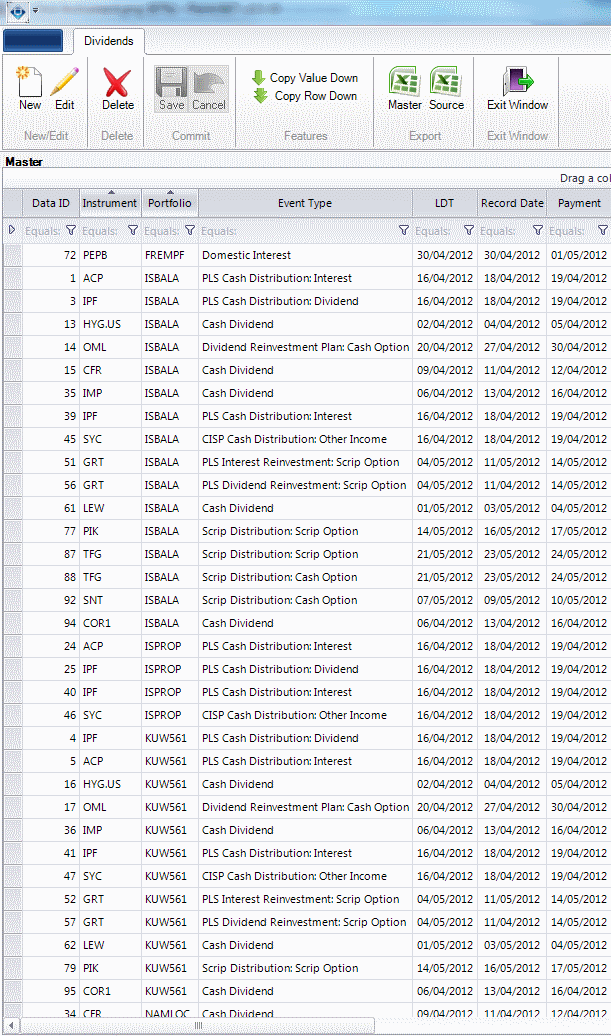Click Payment '01/05/2012' in the PEPB row

579,255
